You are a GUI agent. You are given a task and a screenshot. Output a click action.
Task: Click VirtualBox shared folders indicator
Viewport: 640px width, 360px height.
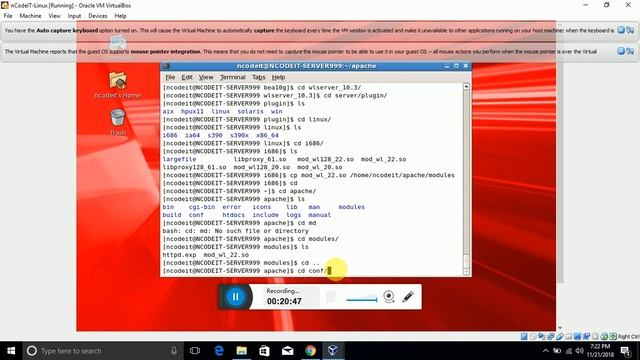[x=568, y=336]
